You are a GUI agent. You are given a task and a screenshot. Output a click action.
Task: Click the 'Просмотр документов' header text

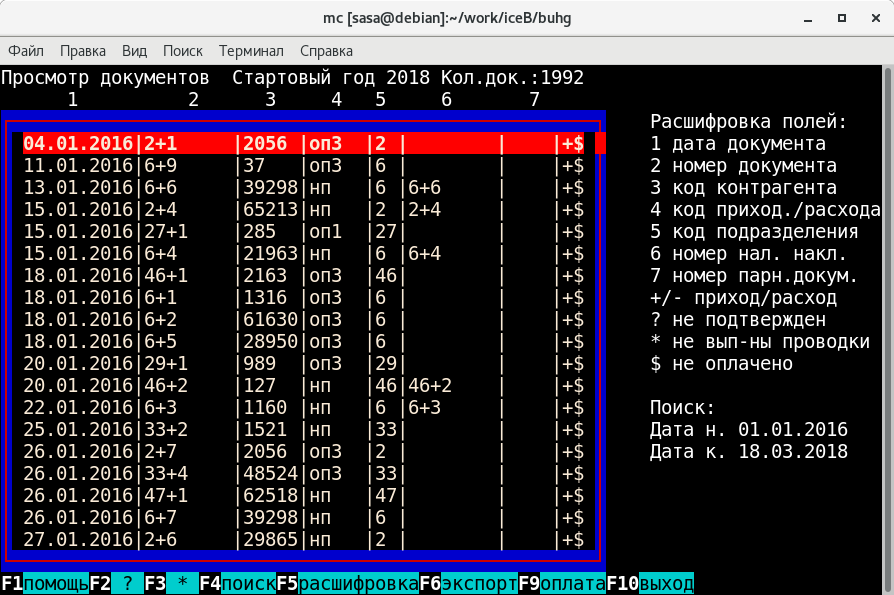point(105,78)
